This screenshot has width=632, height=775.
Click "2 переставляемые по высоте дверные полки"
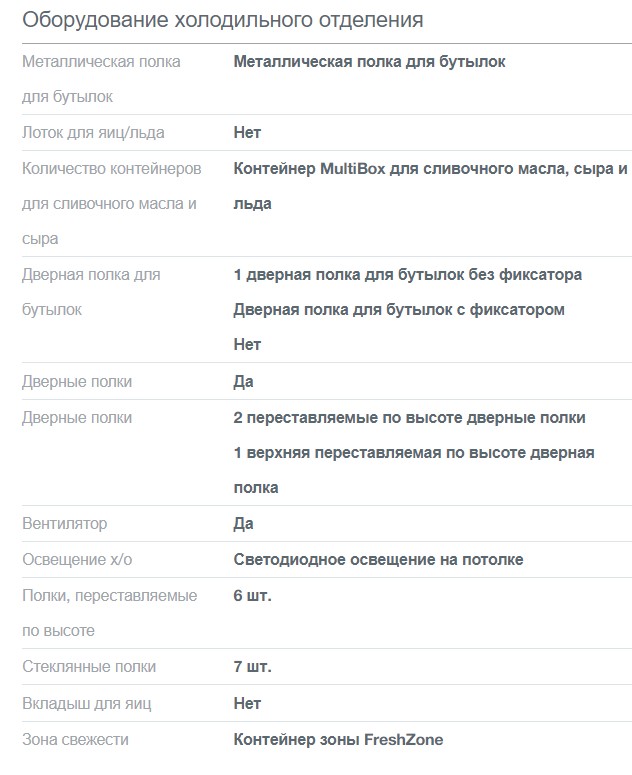click(x=409, y=417)
